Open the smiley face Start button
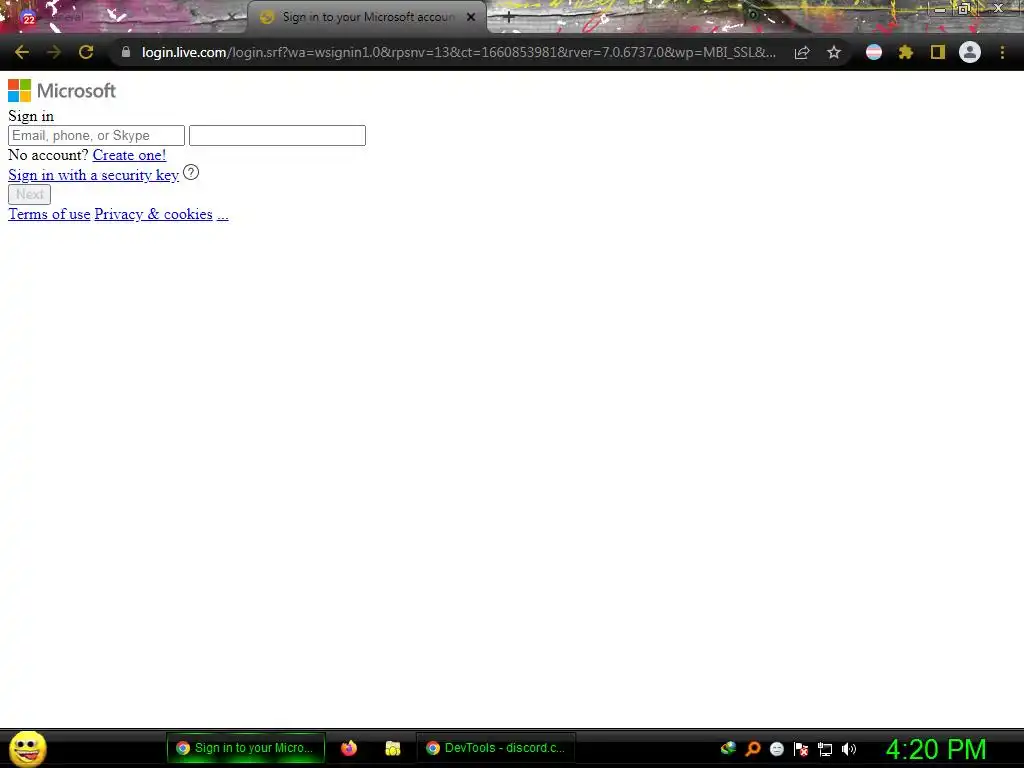The image size is (1024, 768). (x=27, y=748)
